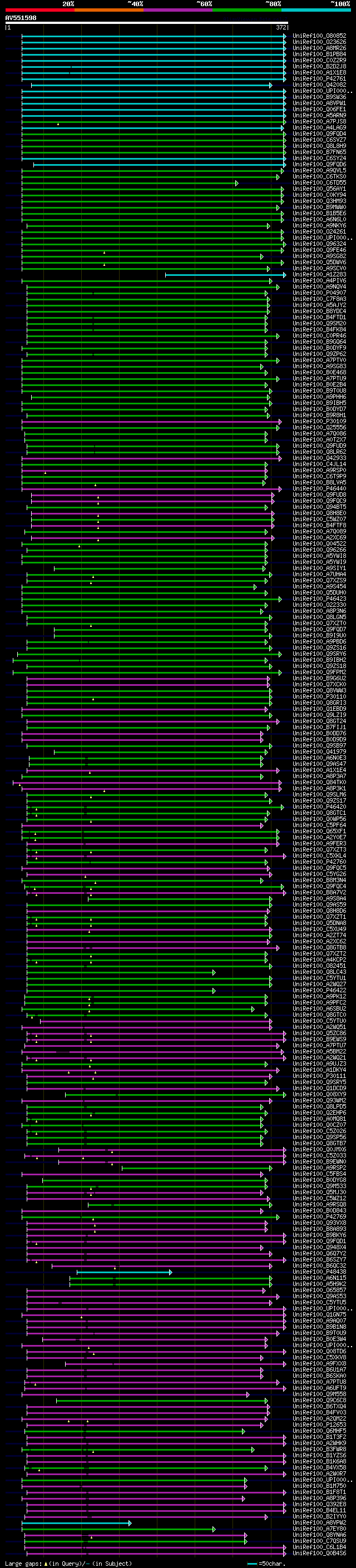This screenshot has height=1568, width=356.
Task: Open the UniRef100_A9NKY6 hit label
Action: pyautogui.click(x=319, y=226)
